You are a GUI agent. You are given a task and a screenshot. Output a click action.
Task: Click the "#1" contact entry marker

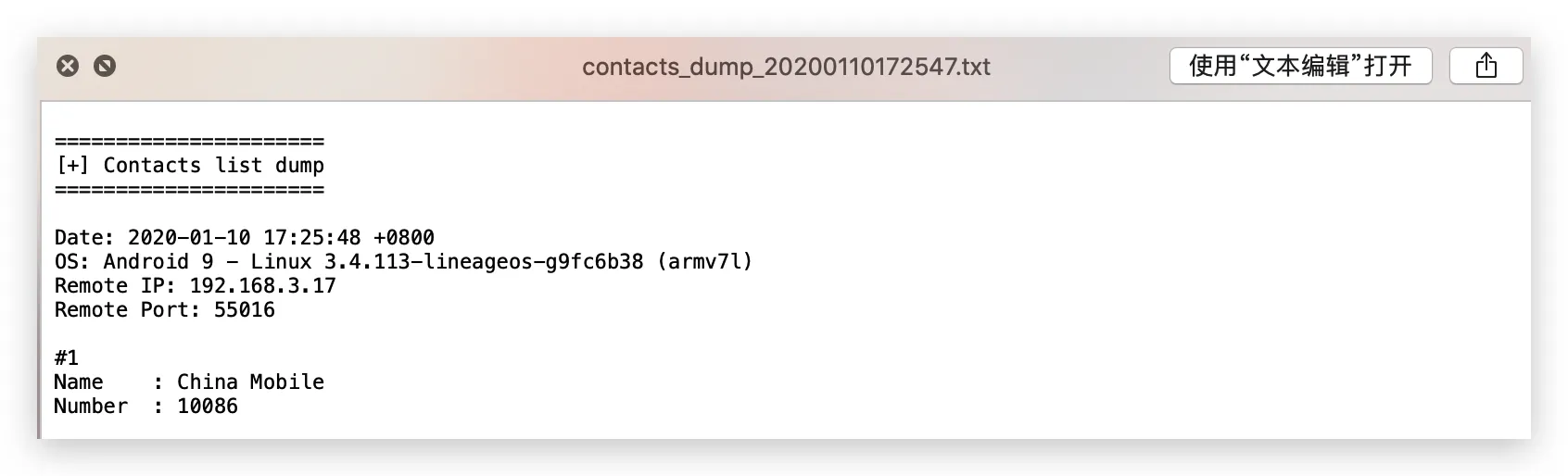tap(67, 358)
